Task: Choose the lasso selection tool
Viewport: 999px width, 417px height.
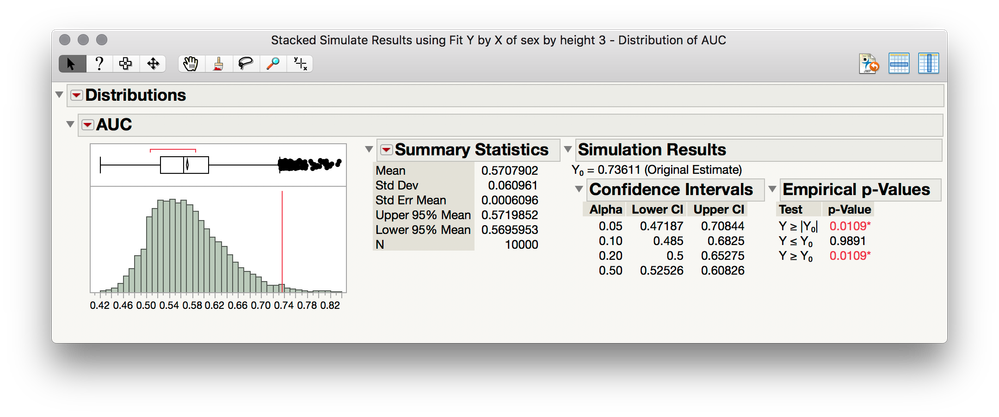Action: pyautogui.click(x=245, y=64)
